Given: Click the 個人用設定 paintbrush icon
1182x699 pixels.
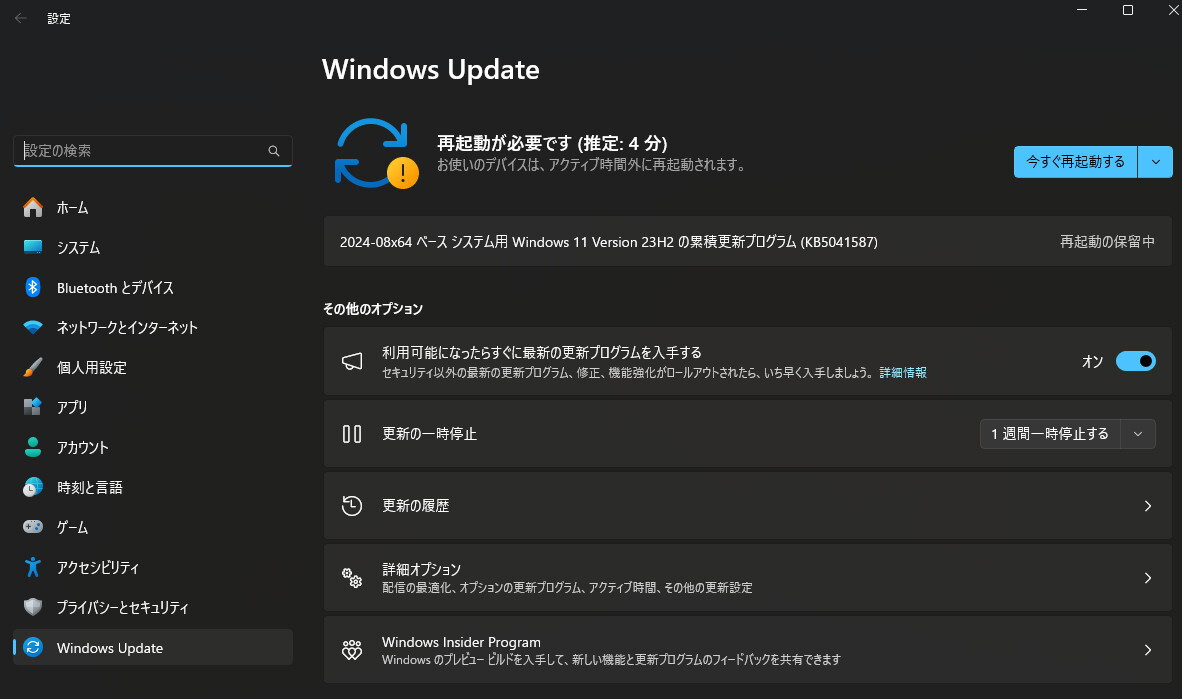Looking at the screenshot, I should pyautogui.click(x=32, y=367).
